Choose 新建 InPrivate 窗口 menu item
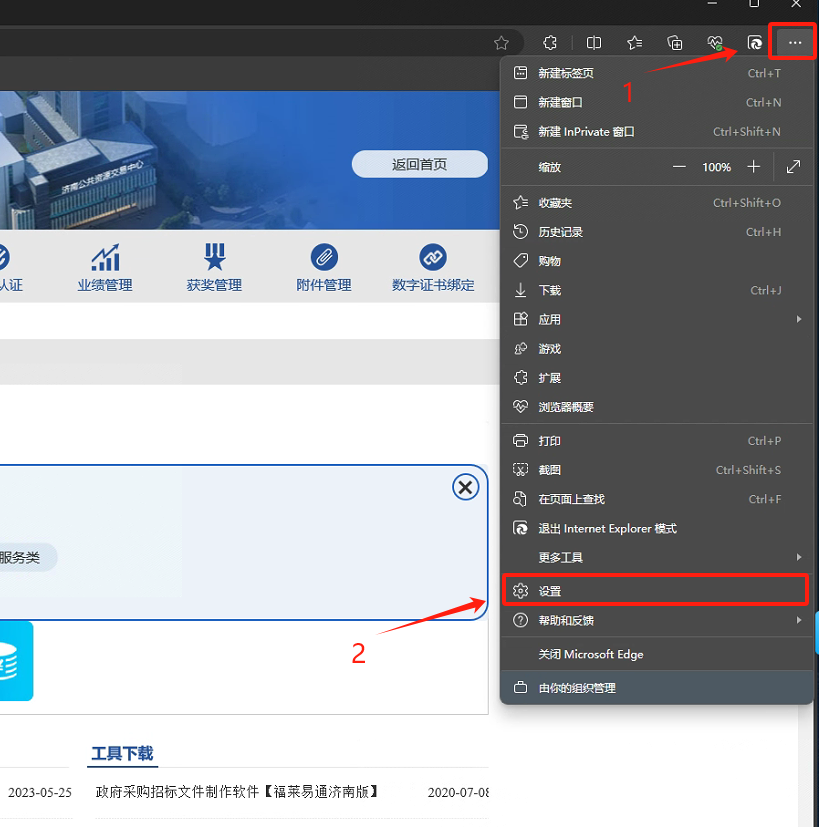 pos(586,132)
